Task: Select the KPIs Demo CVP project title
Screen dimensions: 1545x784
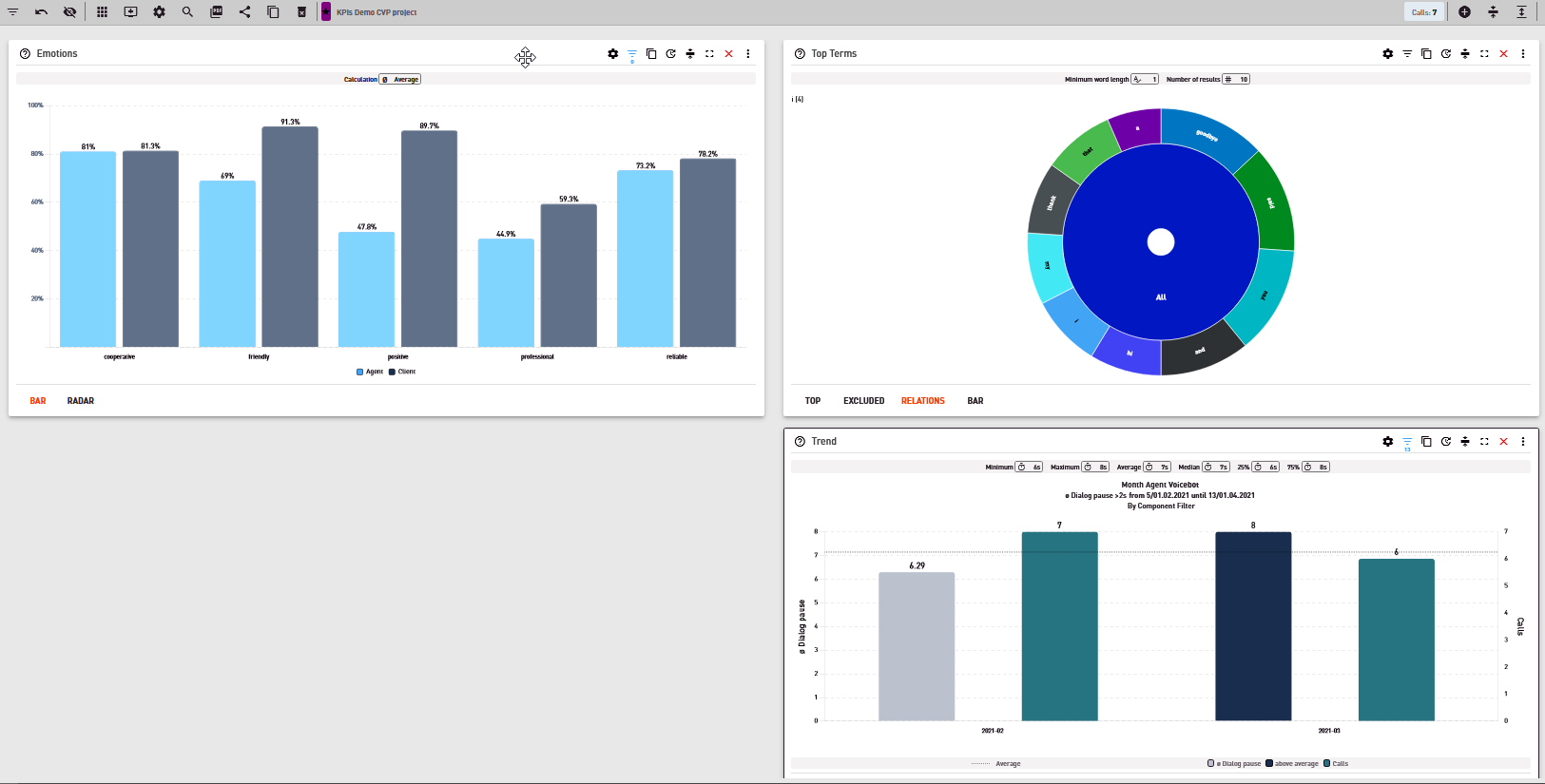Action: tap(377, 12)
